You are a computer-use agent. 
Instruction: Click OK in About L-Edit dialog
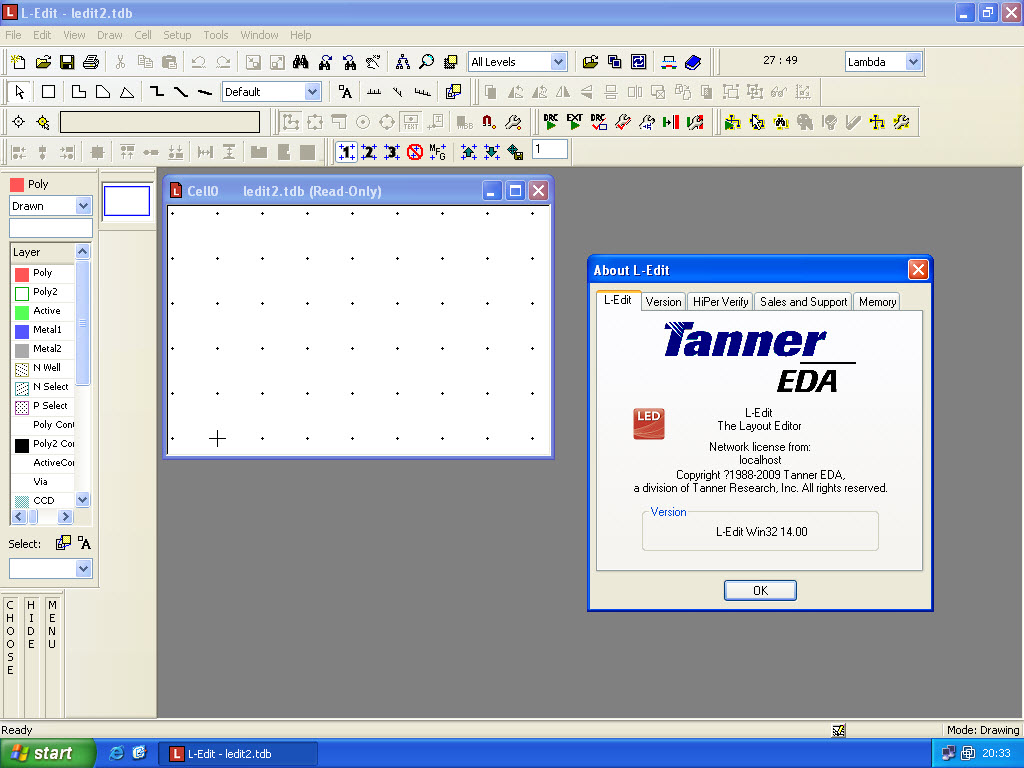tap(760, 590)
